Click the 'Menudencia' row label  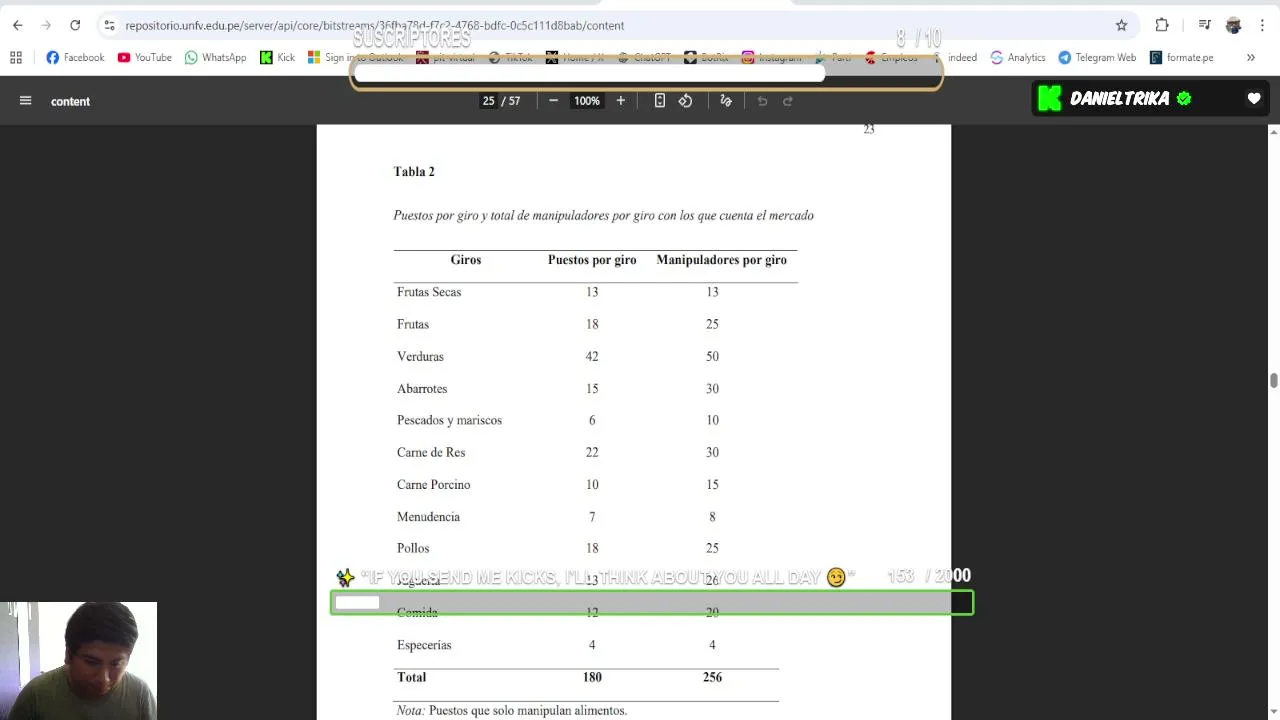(428, 516)
